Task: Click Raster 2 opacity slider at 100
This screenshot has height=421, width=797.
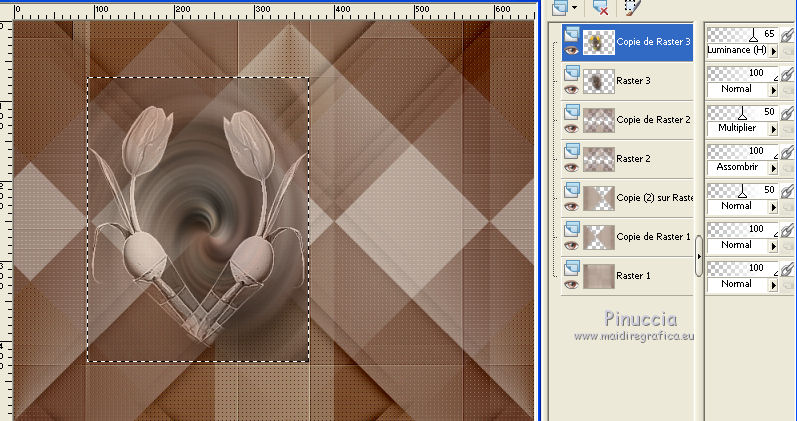Action: (742, 152)
